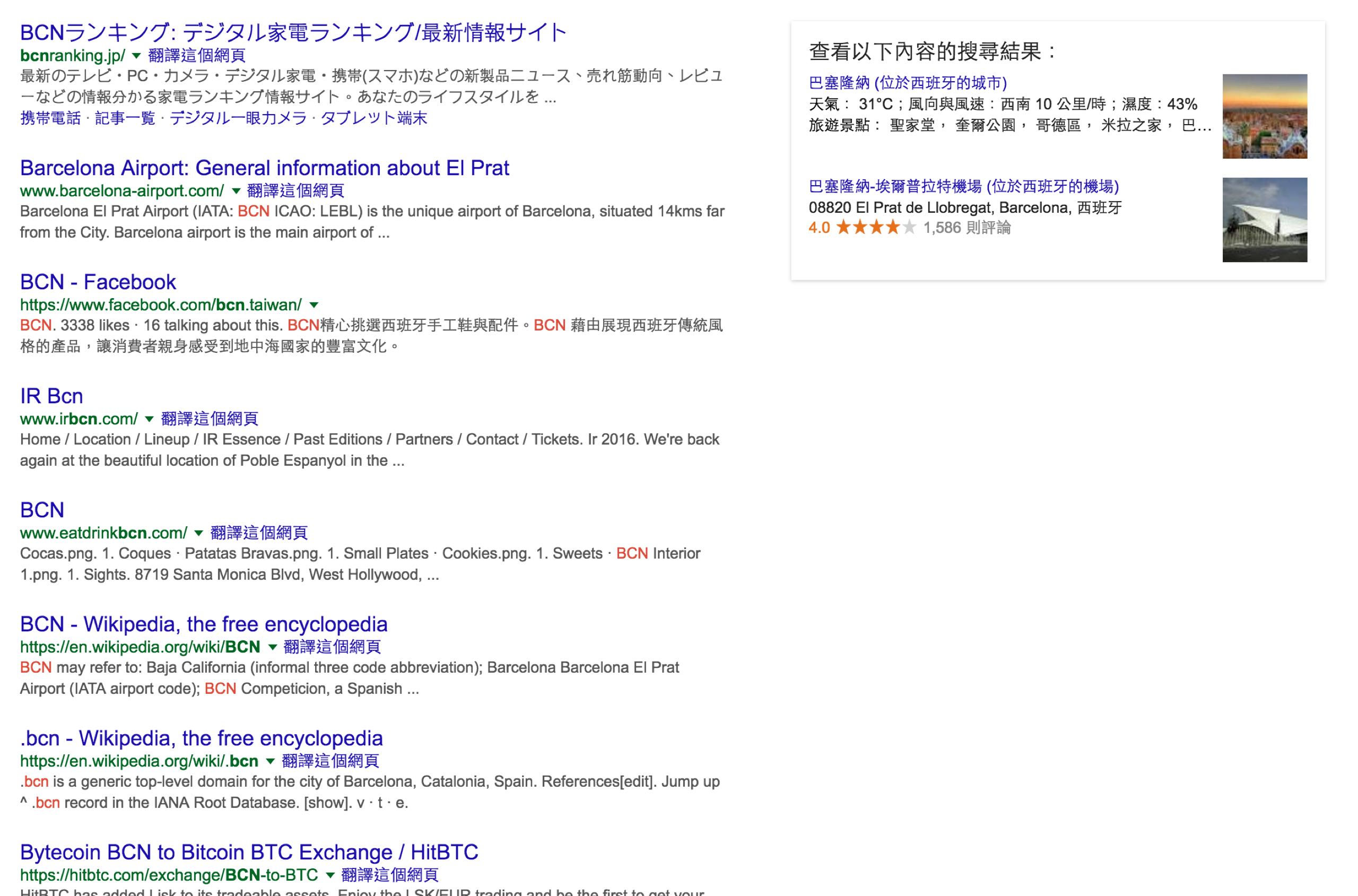The width and height of the screenshot is (1358, 896).
Task: Open Bytecoin BCN to Bitcoin BTC Exchange
Action: [248, 852]
